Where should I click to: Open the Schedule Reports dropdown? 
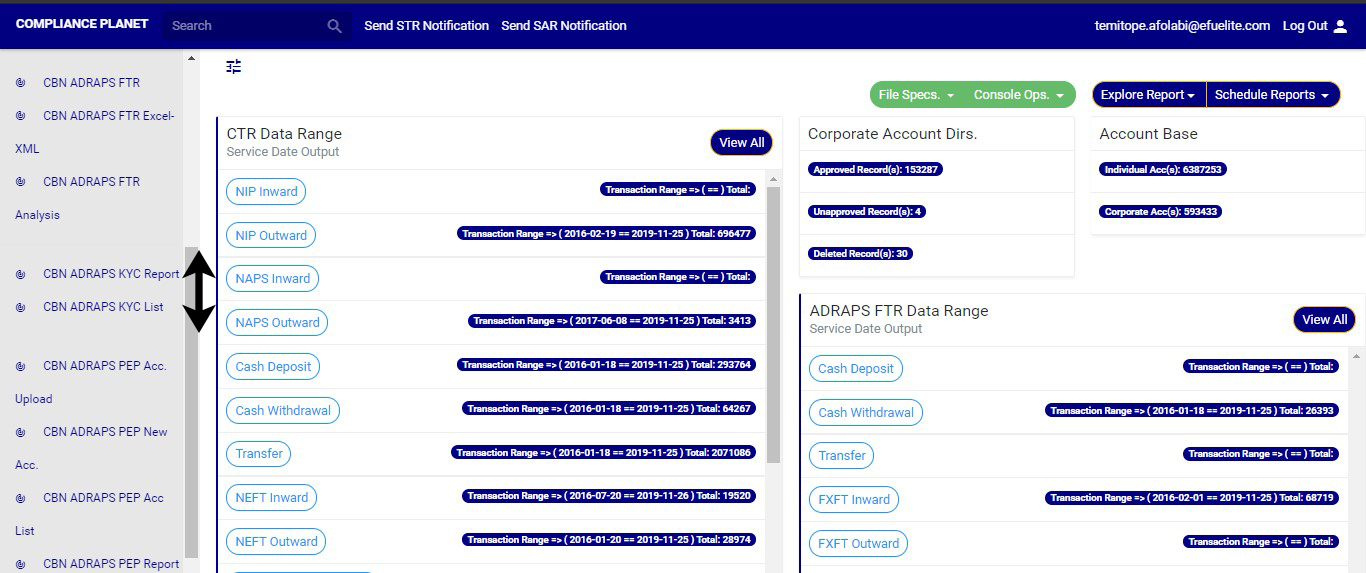click(1272, 95)
